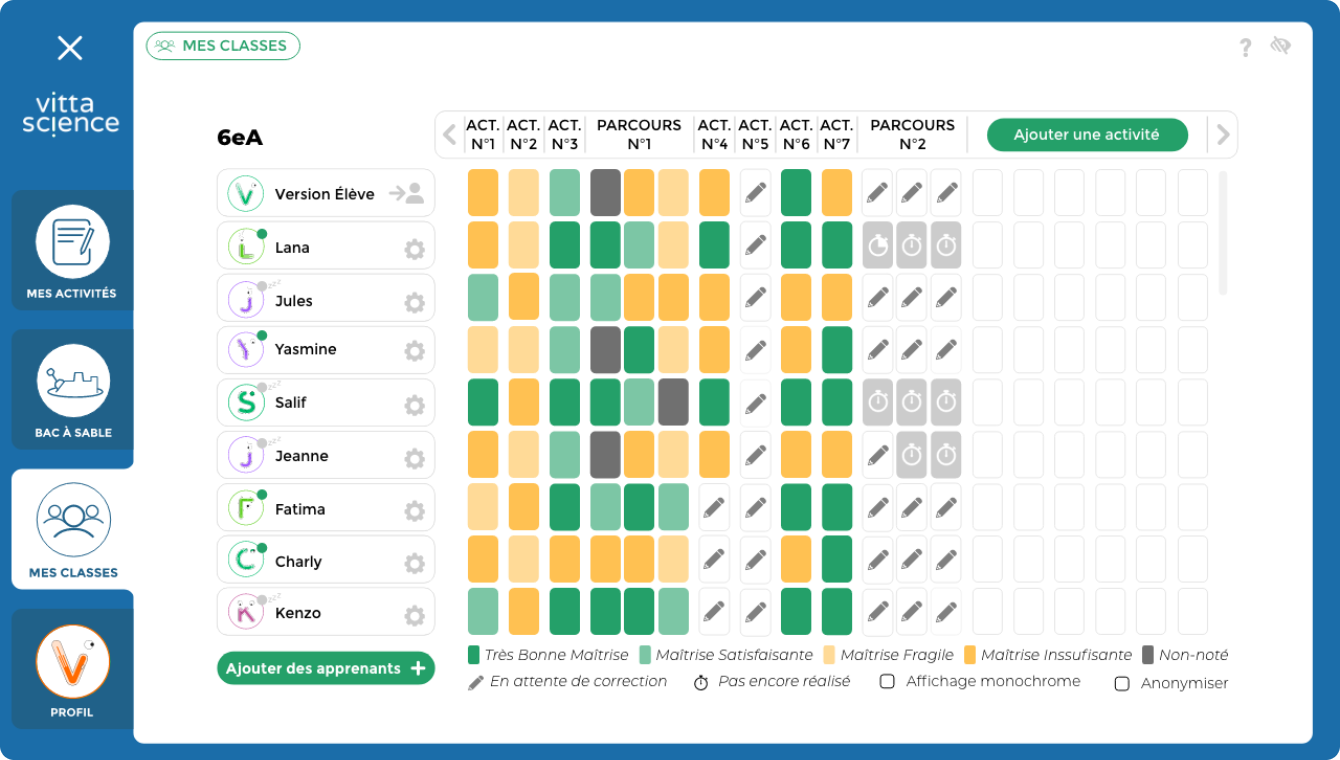Click the green Très Bonne Maîtrise legend swatch
1340x760 pixels.
(475, 655)
